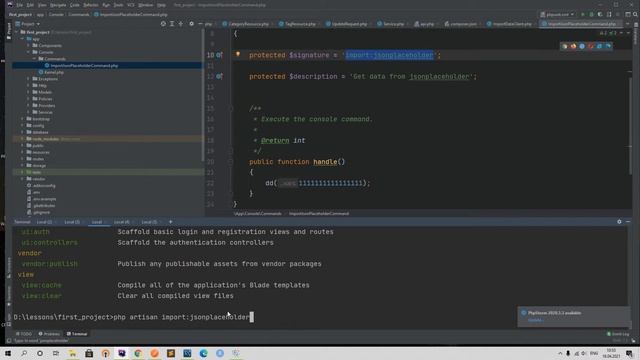Open Chrome from the taskbar

click(x=138, y=353)
